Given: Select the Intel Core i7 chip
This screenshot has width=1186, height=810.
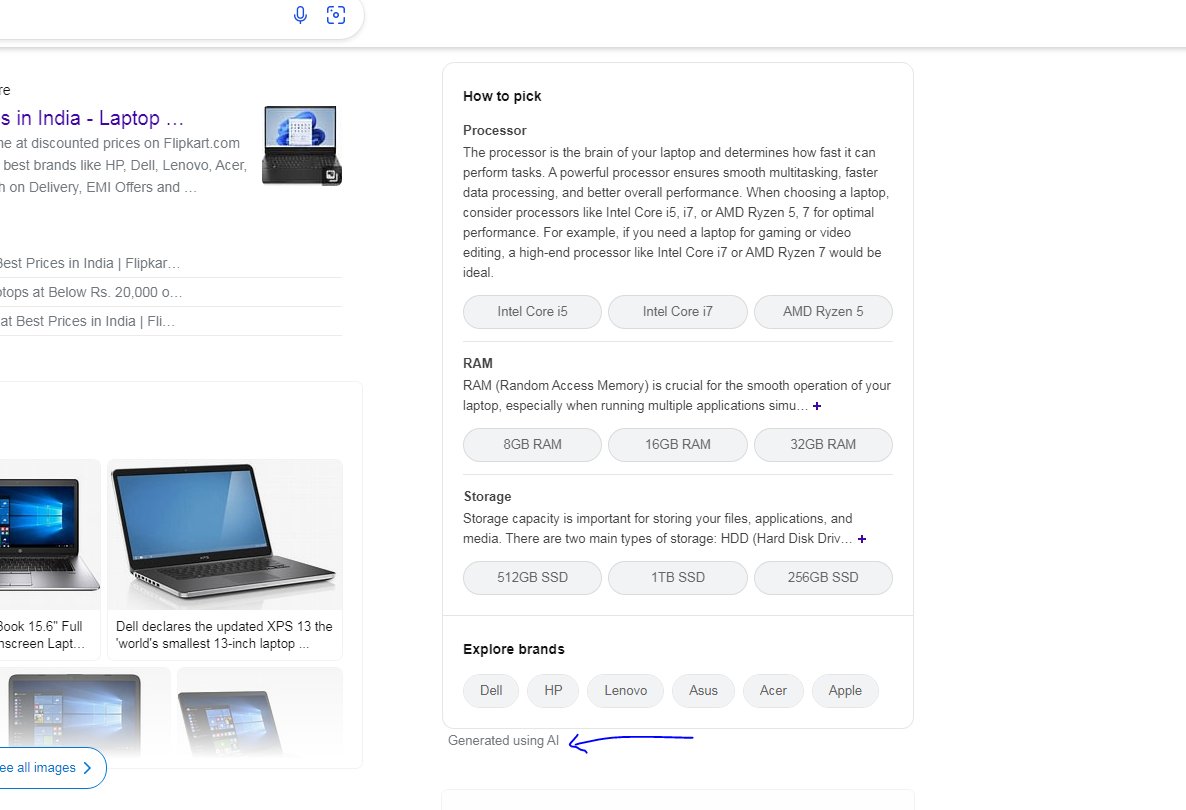Looking at the screenshot, I should (677, 311).
